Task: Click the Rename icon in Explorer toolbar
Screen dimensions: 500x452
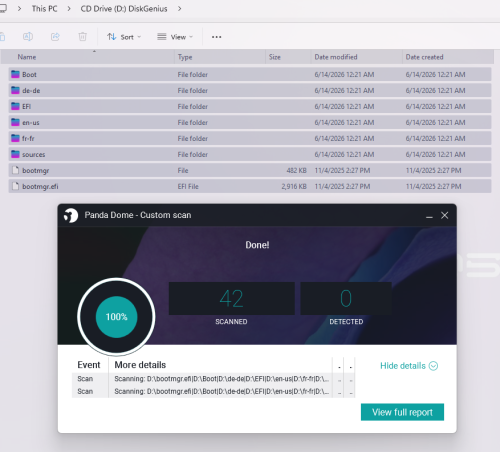Action: [x=28, y=37]
